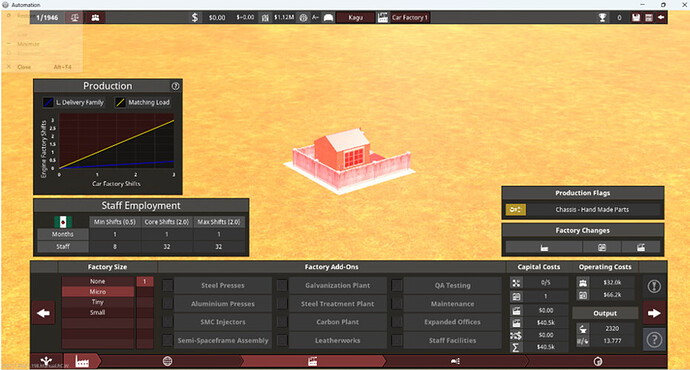Click the floppy disk save icon

(x=635, y=18)
